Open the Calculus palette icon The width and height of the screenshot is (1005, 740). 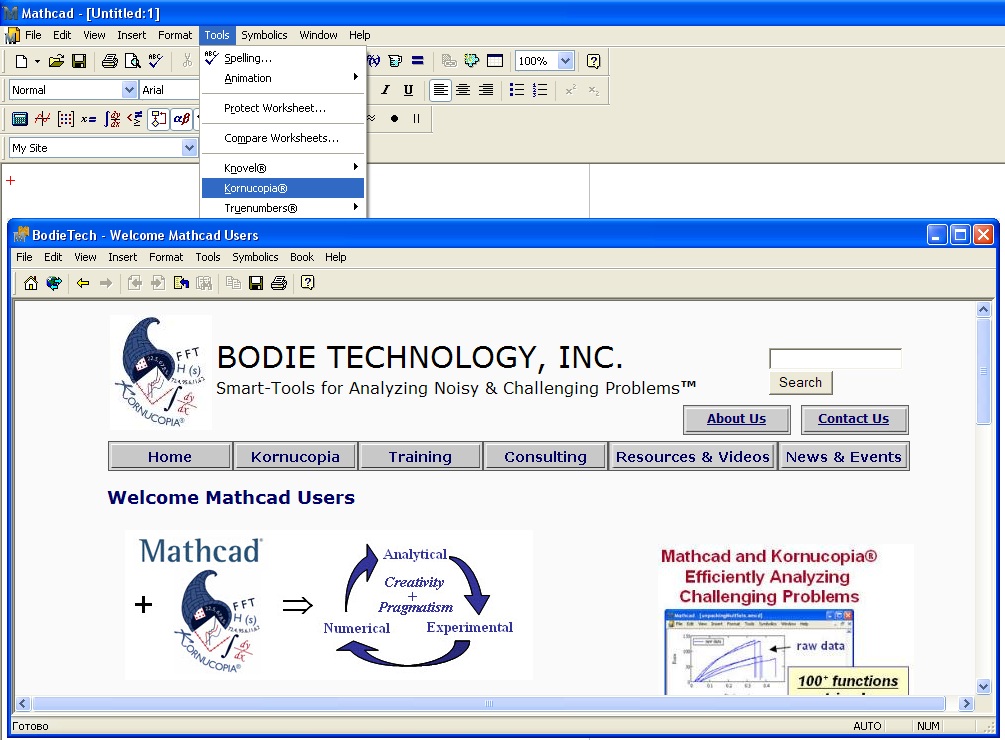112,119
